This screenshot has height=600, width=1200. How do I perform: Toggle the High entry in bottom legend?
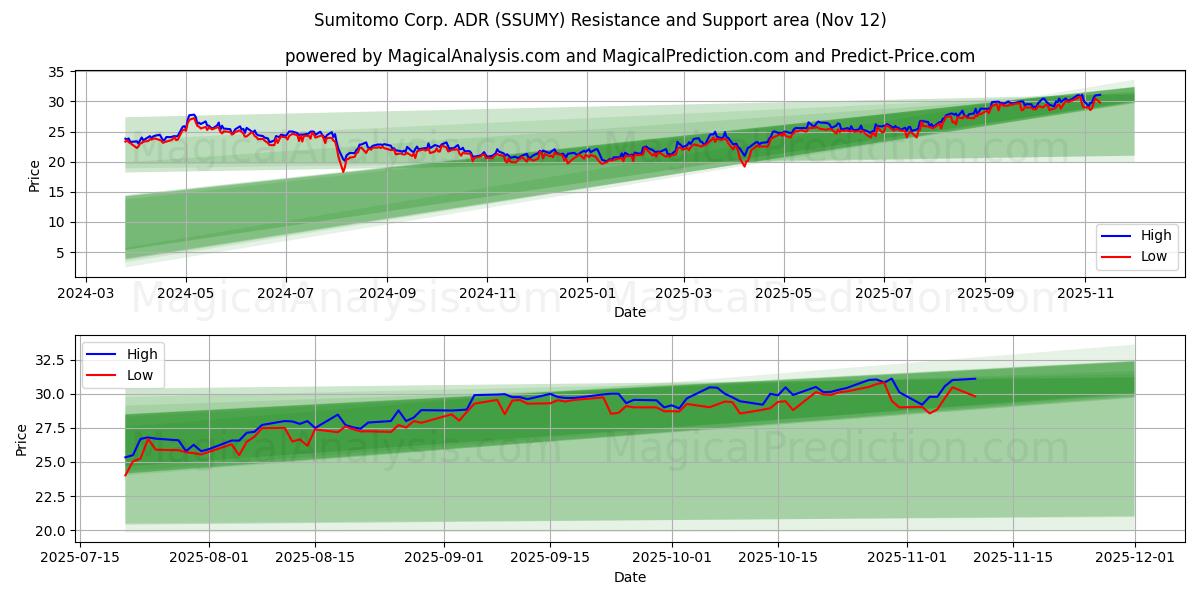(x=141, y=354)
